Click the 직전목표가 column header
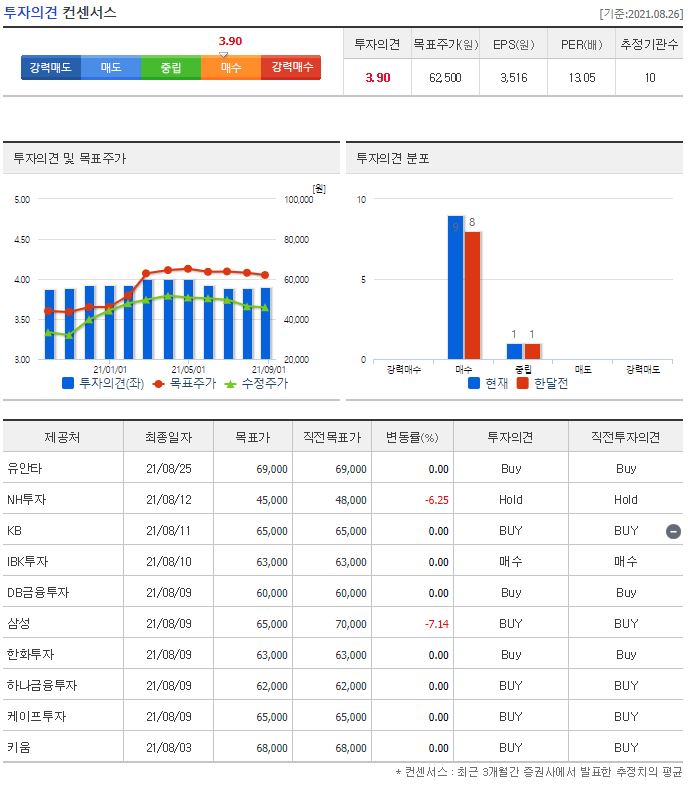 click(x=332, y=437)
